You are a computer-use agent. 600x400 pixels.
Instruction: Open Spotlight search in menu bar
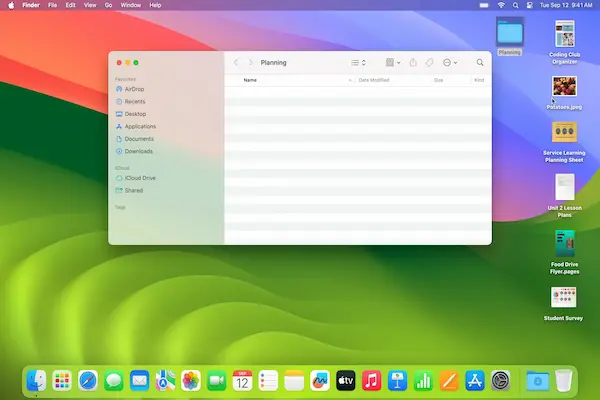point(515,5)
